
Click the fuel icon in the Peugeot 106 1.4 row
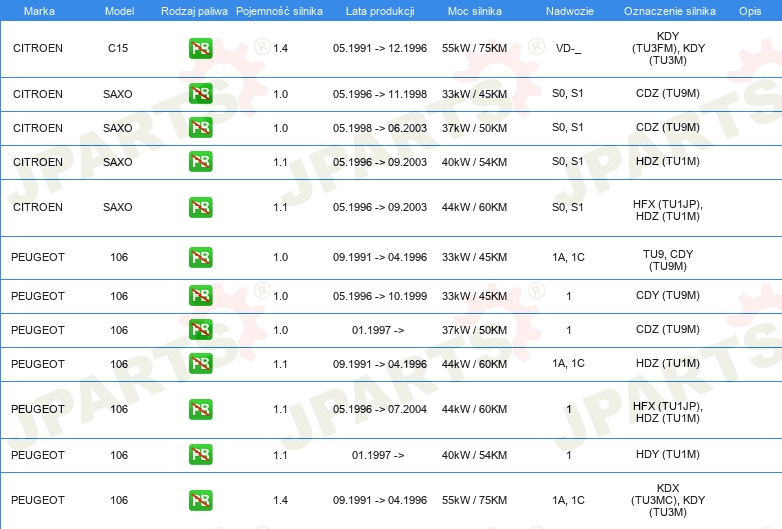[x=200, y=500]
